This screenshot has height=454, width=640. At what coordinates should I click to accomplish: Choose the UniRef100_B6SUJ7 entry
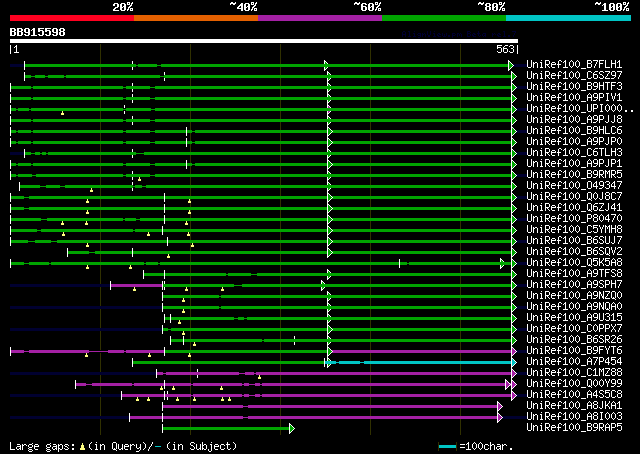coord(574,241)
